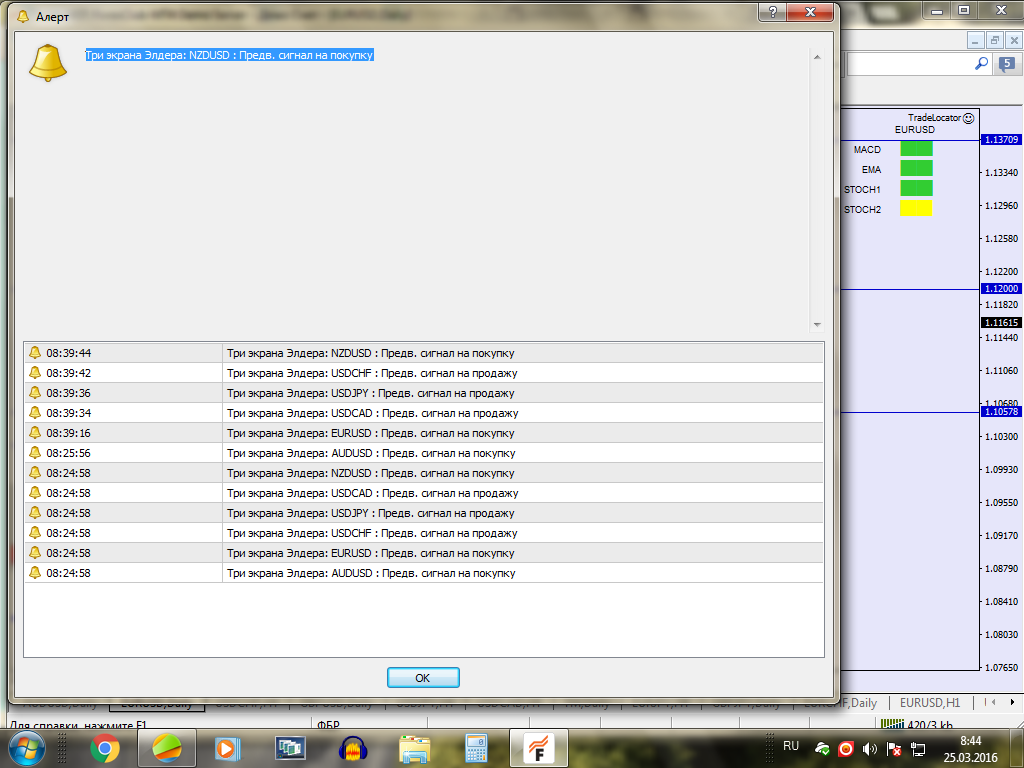
Task: Open the trading terminal F icon in the taskbar
Action: (x=539, y=748)
